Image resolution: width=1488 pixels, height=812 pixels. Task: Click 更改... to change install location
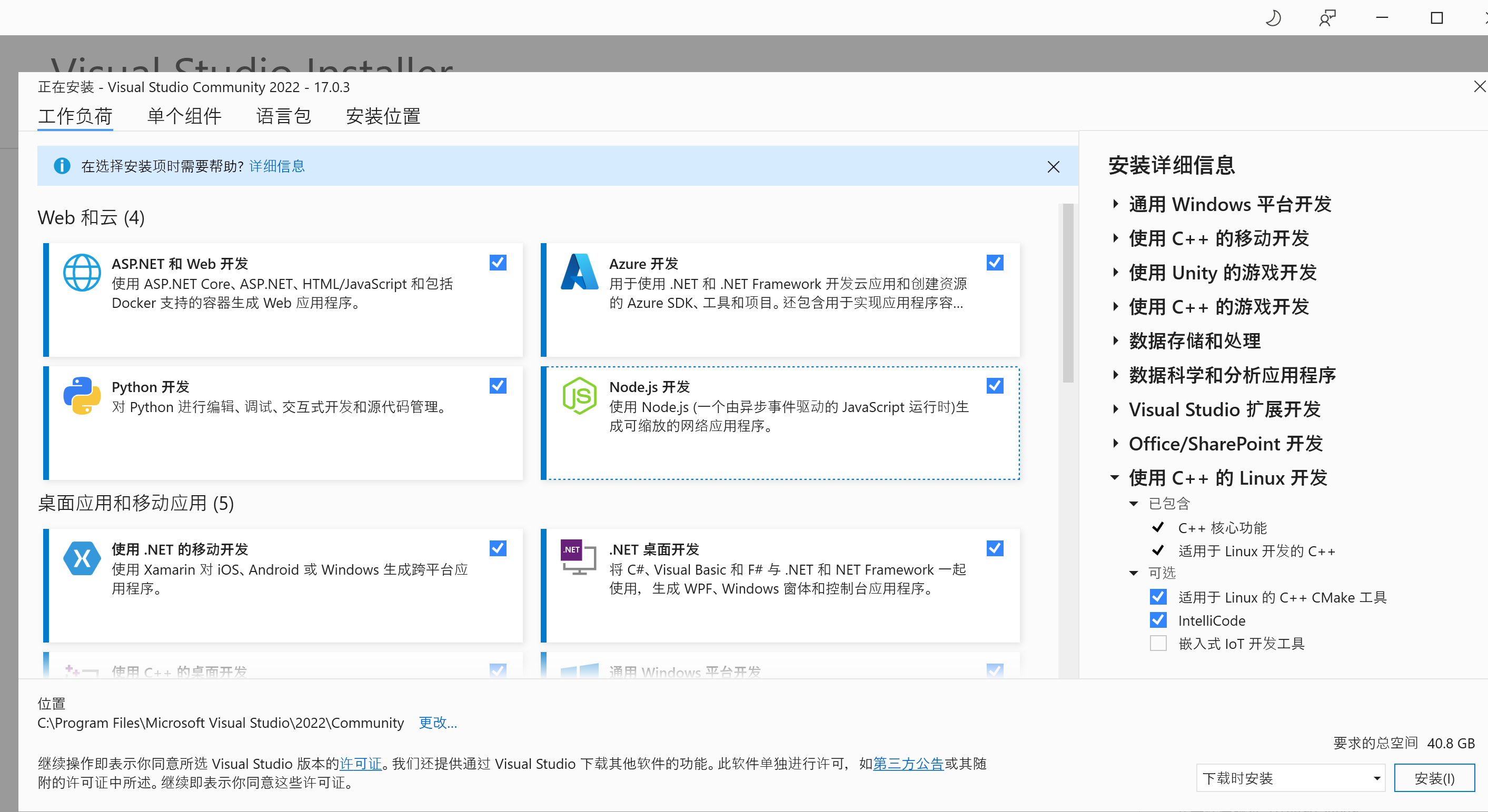(437, 723)
